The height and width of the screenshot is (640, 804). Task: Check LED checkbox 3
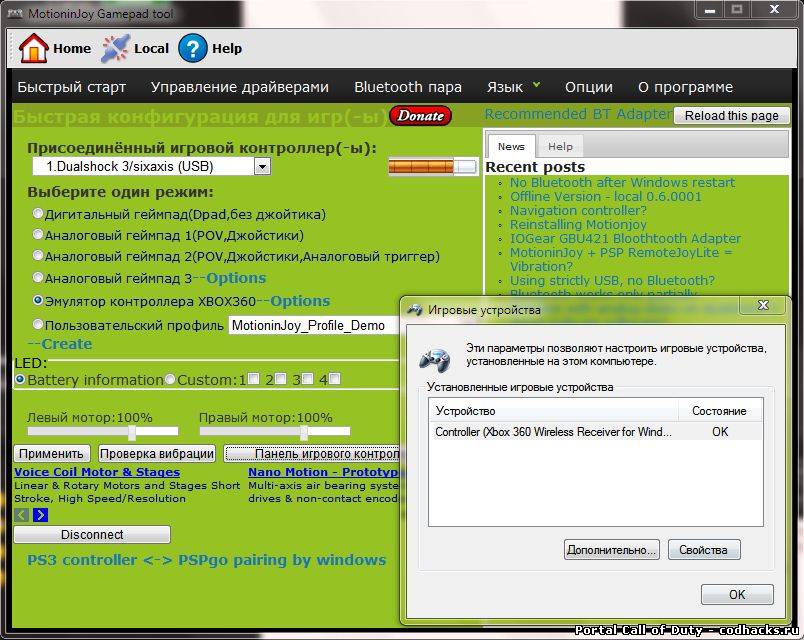click(x=307, y=378)
